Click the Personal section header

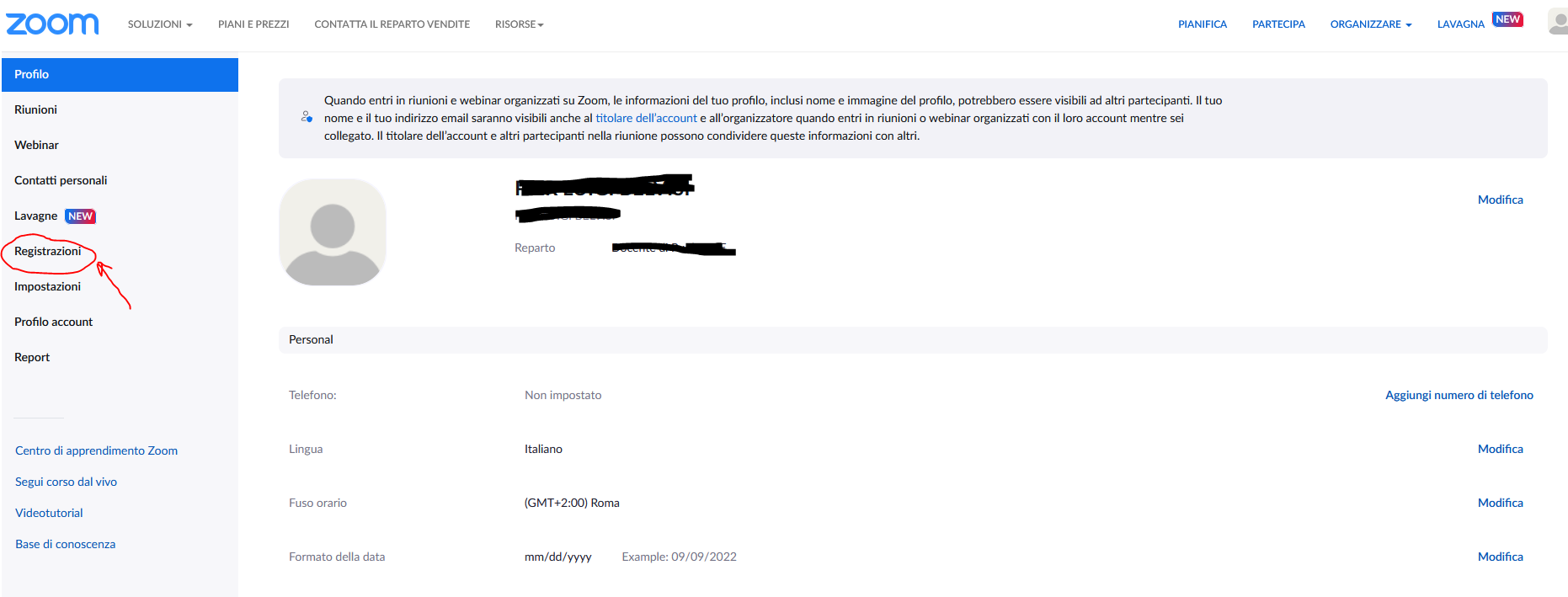coord(913,339)
